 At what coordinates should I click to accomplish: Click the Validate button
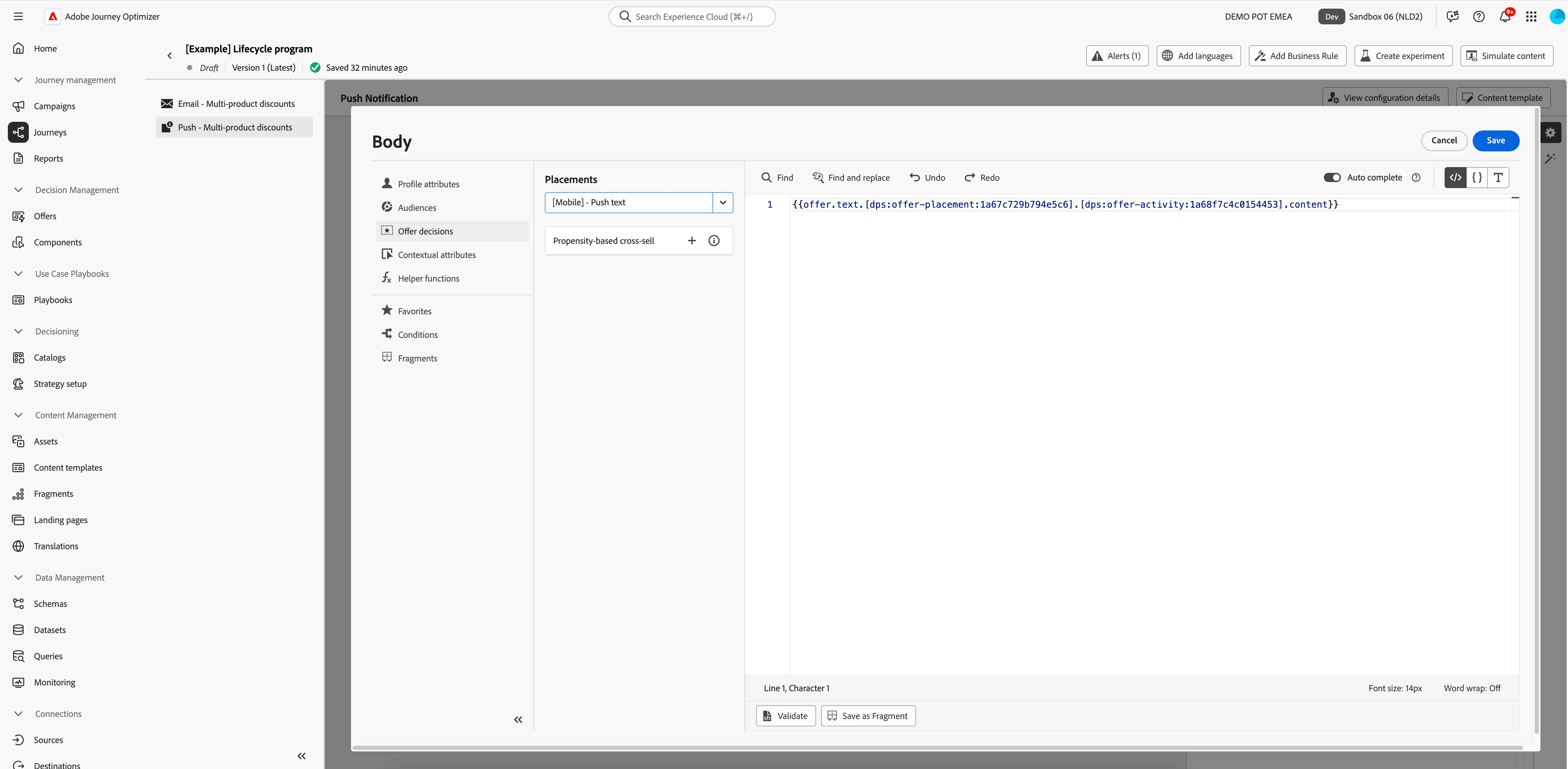pyautogui.click(x=786, y=716)
